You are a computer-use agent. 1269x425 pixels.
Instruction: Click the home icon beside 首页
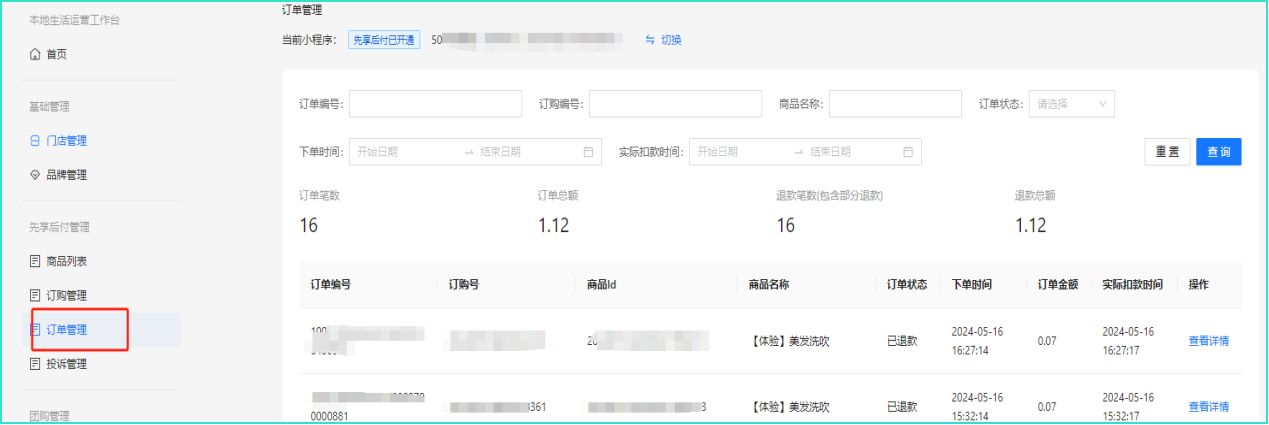click(35, 54)
